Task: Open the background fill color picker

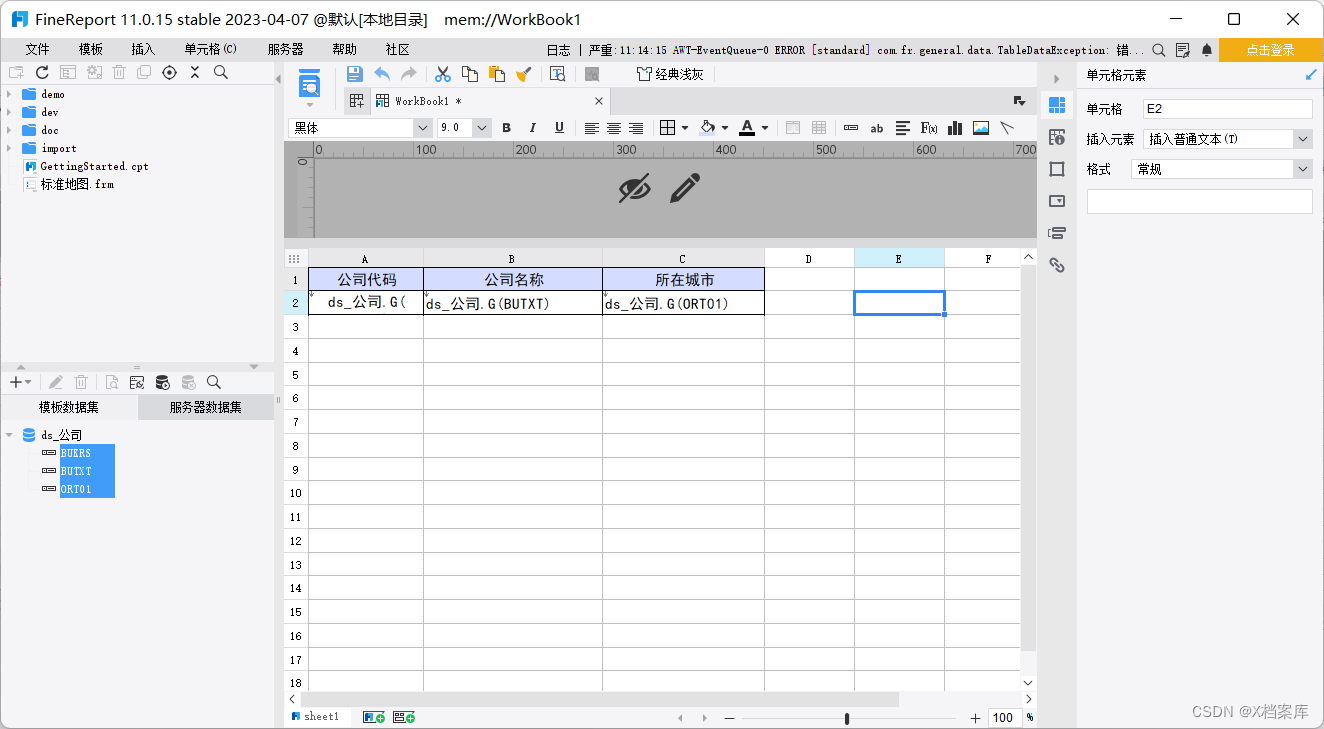Action: pos(713,128)
